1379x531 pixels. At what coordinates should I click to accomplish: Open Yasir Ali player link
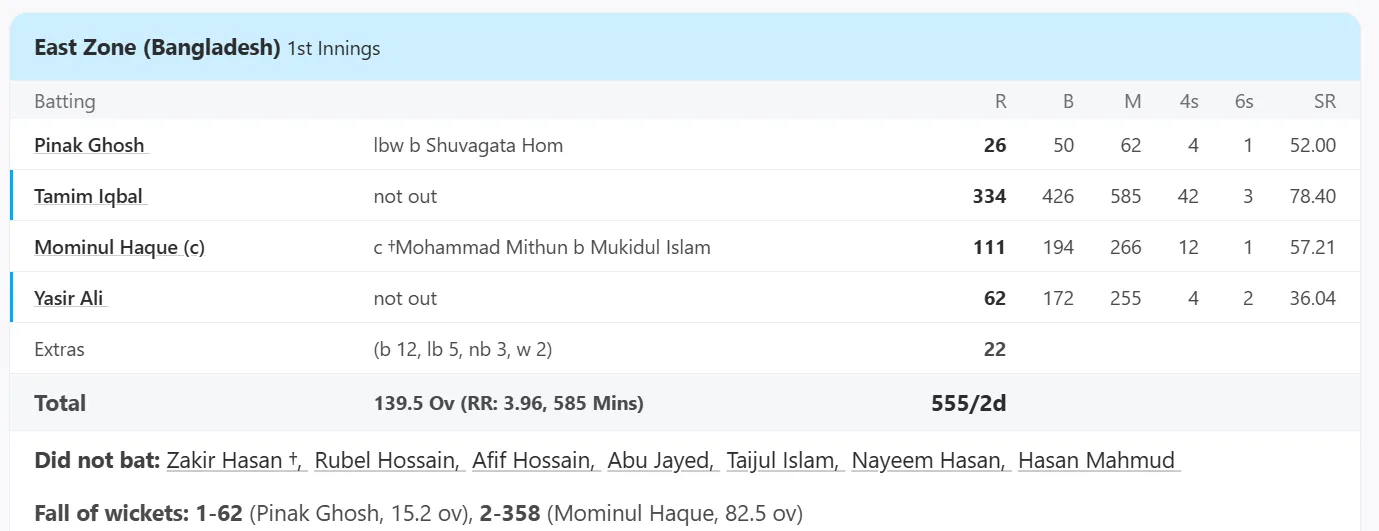click(x=70, y=298)
